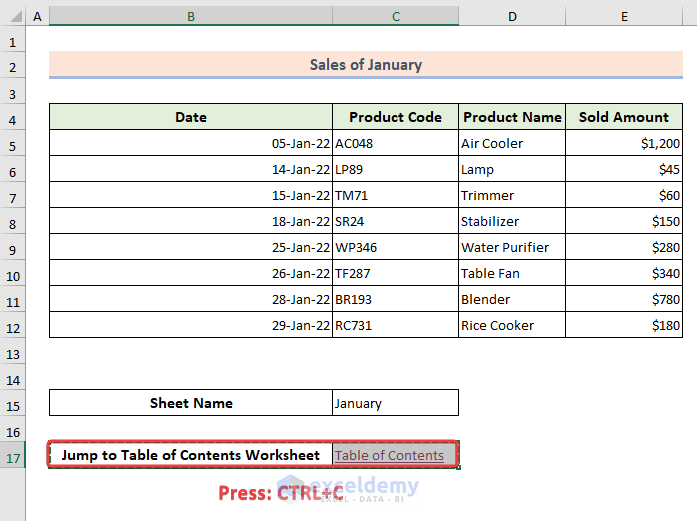Click the select-all corner triangle
This screenshot has height=521, width=697.
click(x=13, y=16)
